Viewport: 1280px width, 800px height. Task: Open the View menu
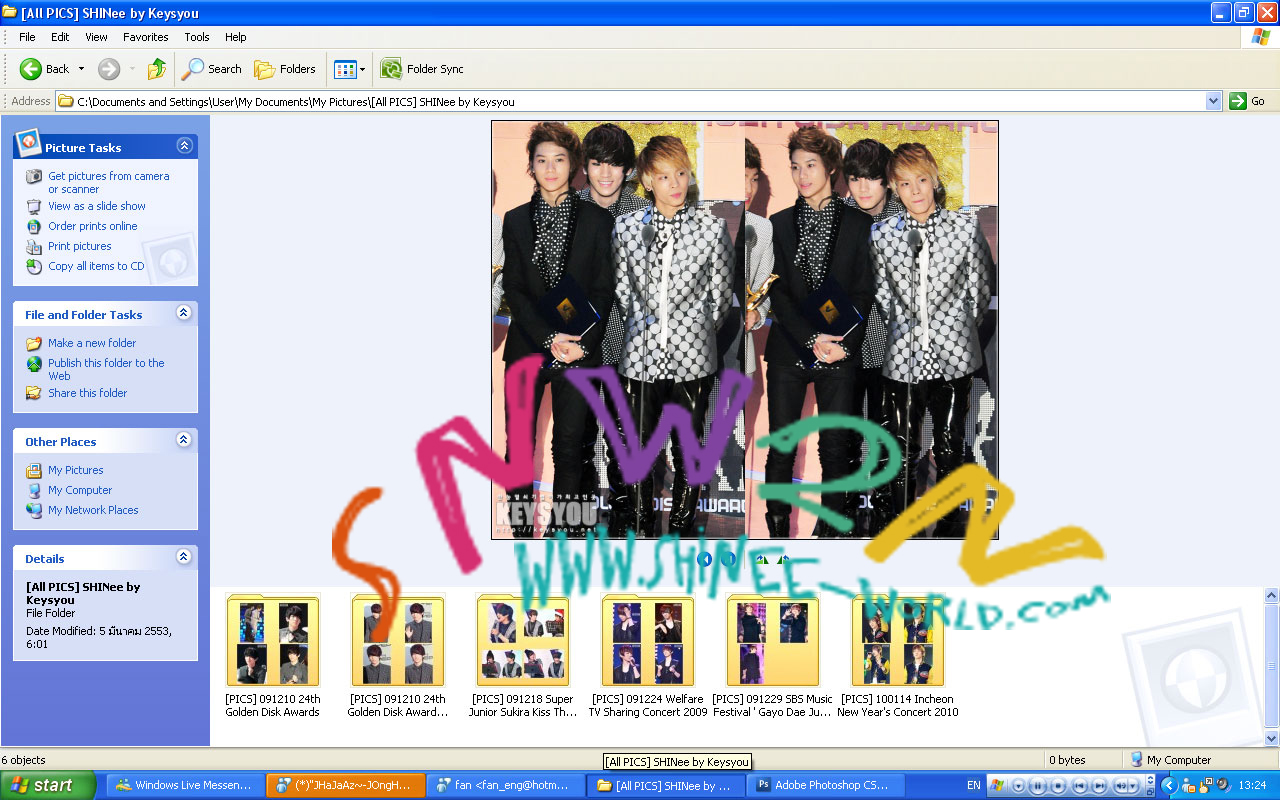(96, 37)
